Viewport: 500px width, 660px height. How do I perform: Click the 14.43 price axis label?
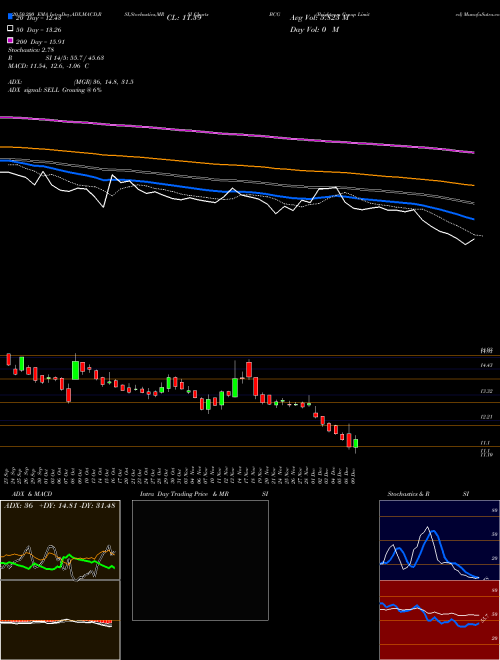pyautogui.click(x=487, y=366)
